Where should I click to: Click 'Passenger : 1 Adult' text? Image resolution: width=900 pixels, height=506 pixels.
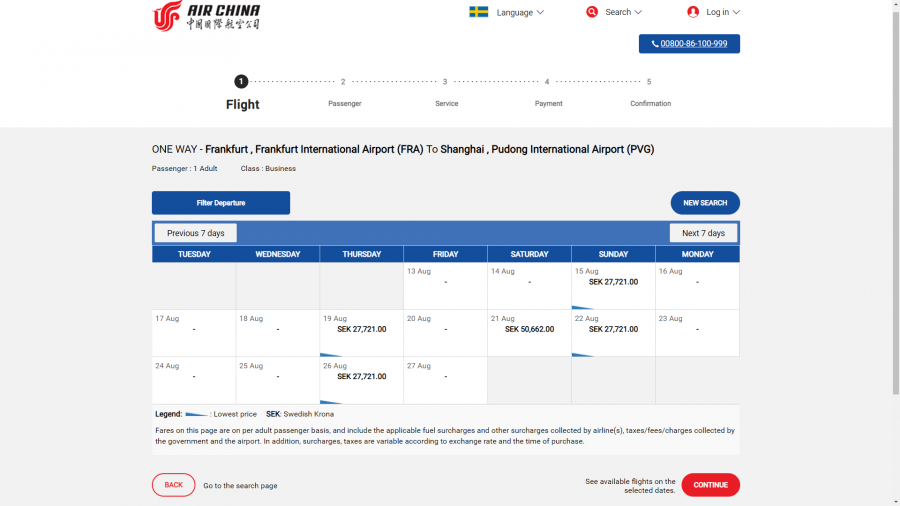click(184, 169)
